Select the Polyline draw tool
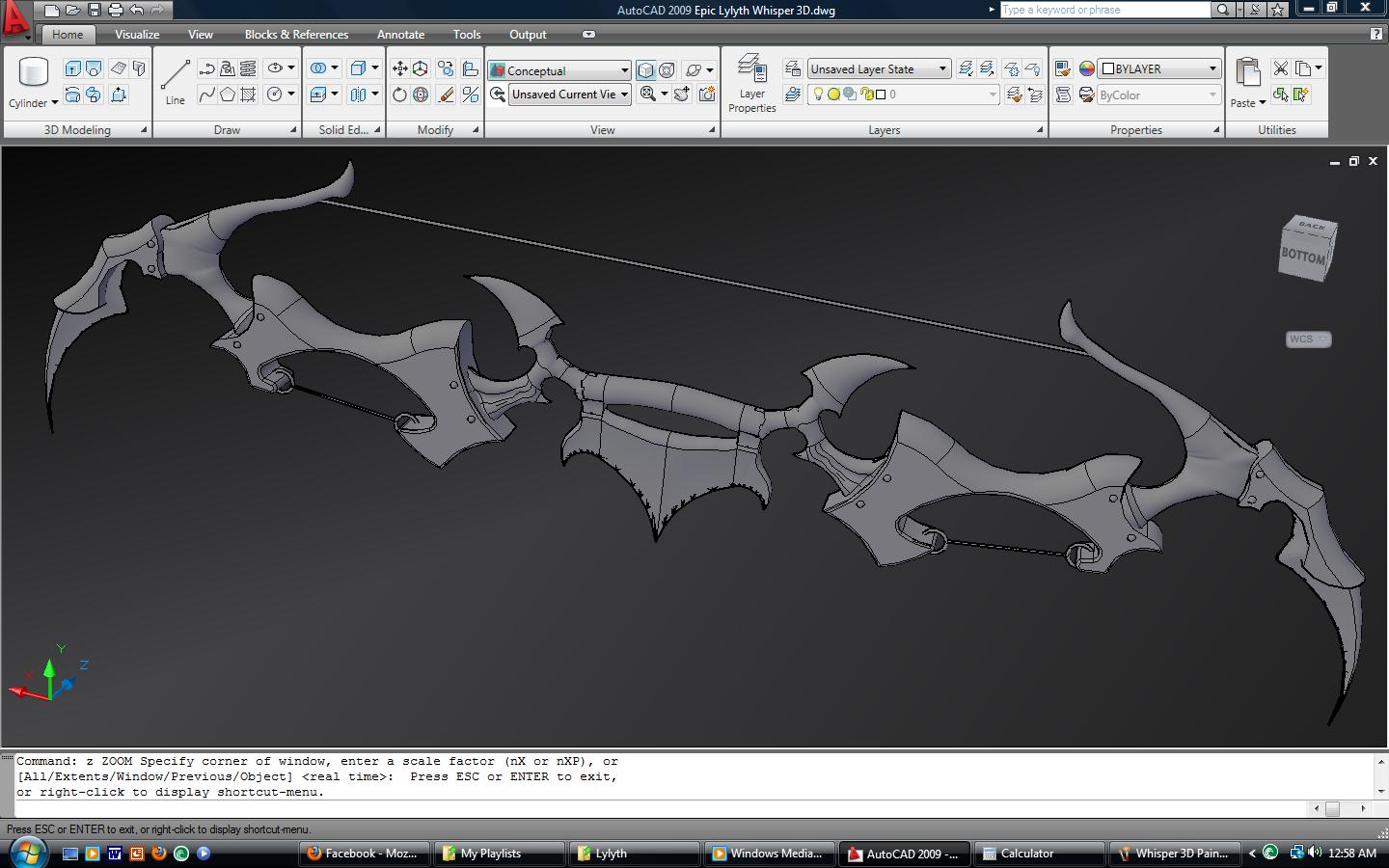Viewport: 1389px width, 868px height. click(x=206, y=68)
